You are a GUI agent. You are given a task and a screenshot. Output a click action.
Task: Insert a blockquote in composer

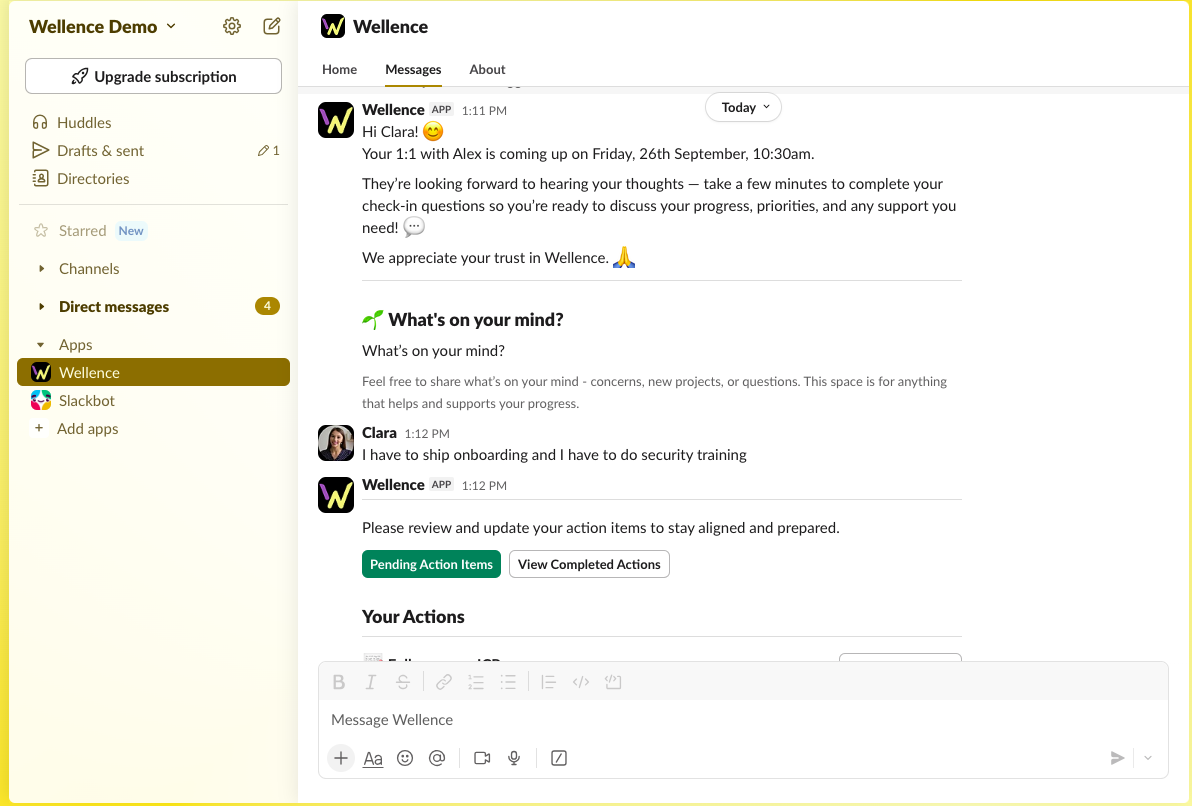pyautogui.click(x=548, y=682)
